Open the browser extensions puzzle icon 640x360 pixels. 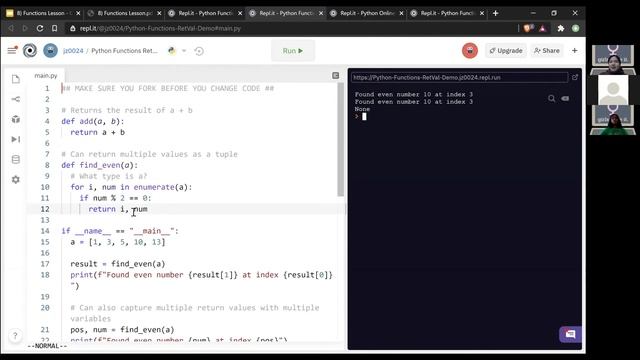point(561,28)
